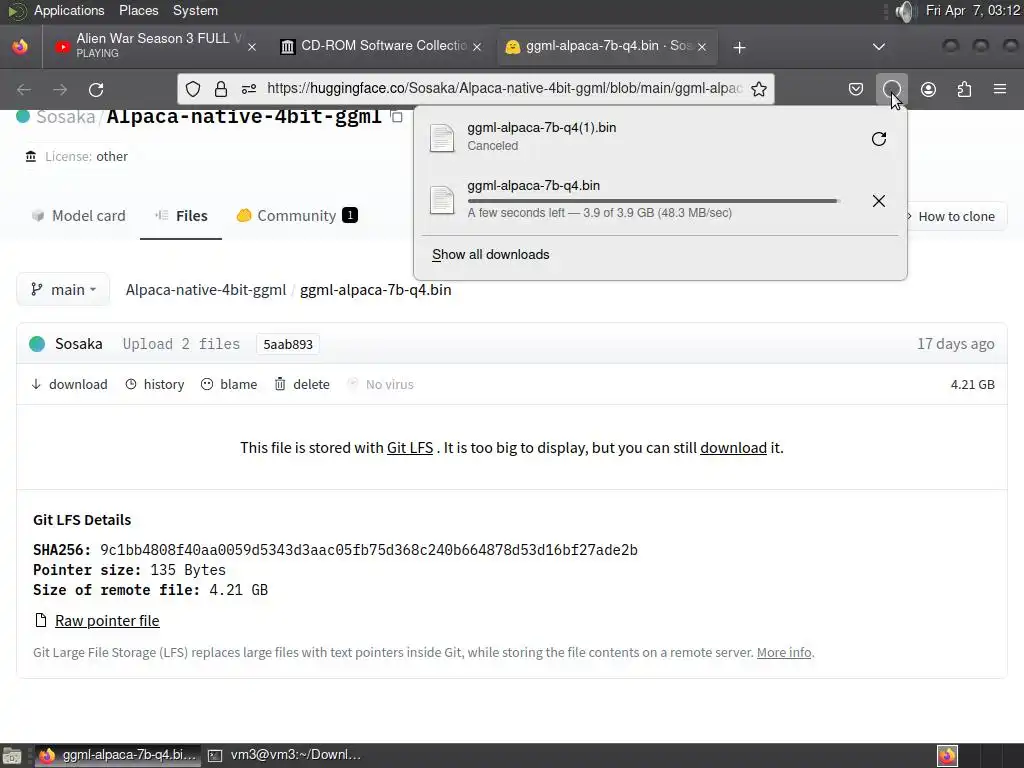Open the extensions puzzle icon
The width and height of the screenshot is (1024, 768).
tap(964, 89)
